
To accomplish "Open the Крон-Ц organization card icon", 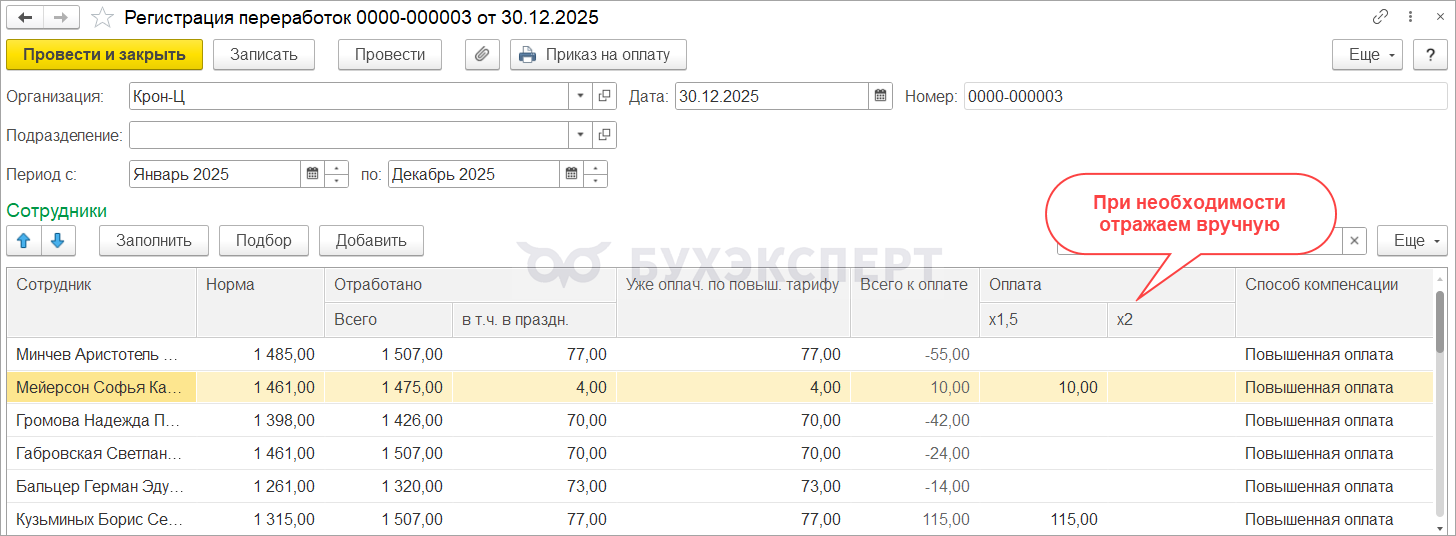I will pyautogui.click(x=605, y=96).
